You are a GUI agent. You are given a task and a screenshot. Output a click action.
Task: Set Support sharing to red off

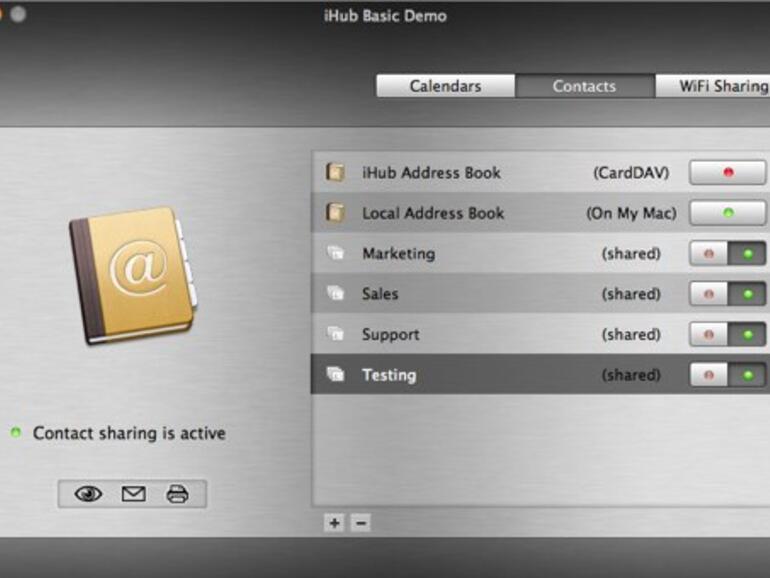709,334
